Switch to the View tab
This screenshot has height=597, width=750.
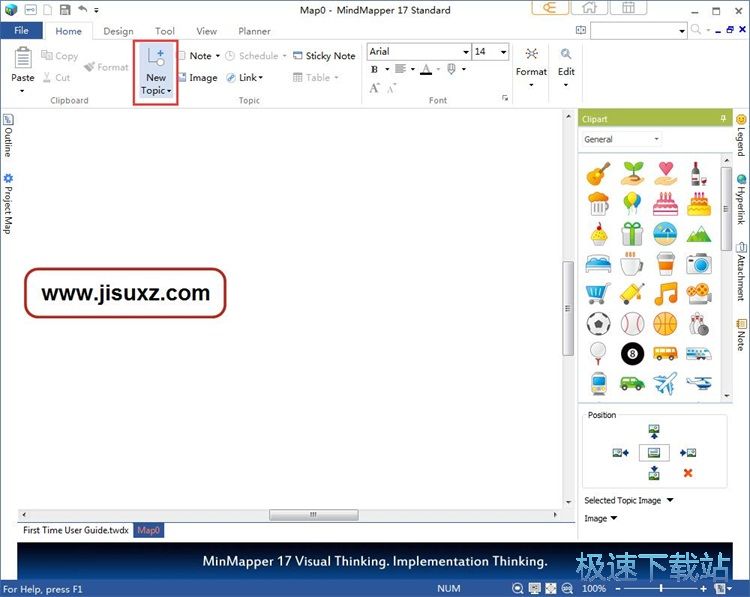(206, 31)
